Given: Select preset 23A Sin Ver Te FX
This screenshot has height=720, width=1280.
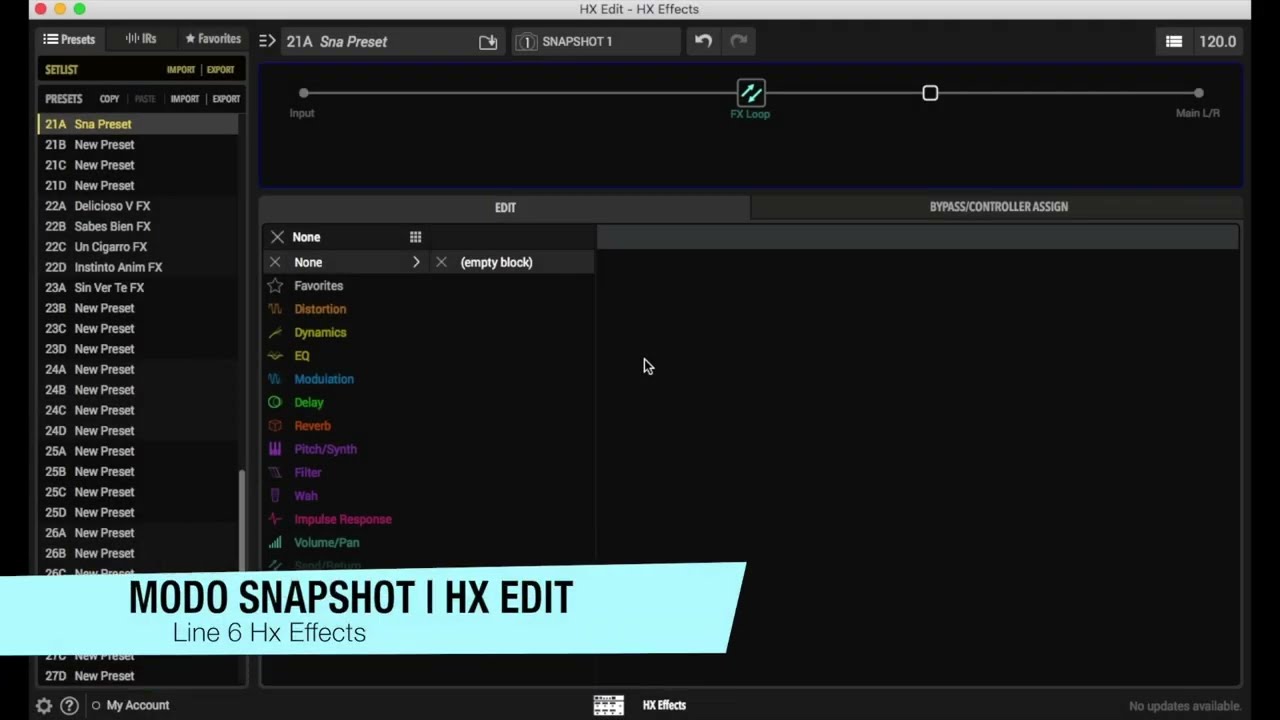Looking at the screenshot, I should 138,287.
